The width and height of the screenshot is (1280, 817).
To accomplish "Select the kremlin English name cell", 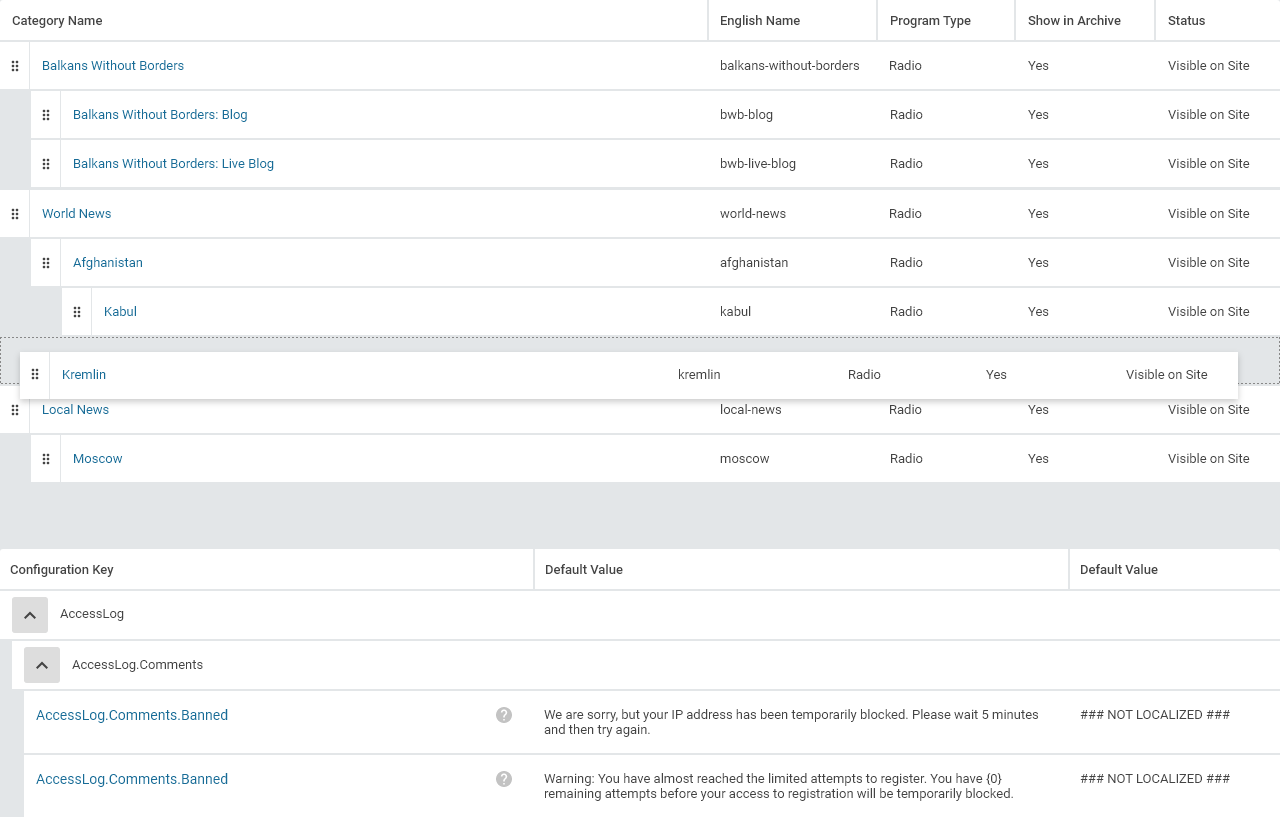I will point(699,375).
